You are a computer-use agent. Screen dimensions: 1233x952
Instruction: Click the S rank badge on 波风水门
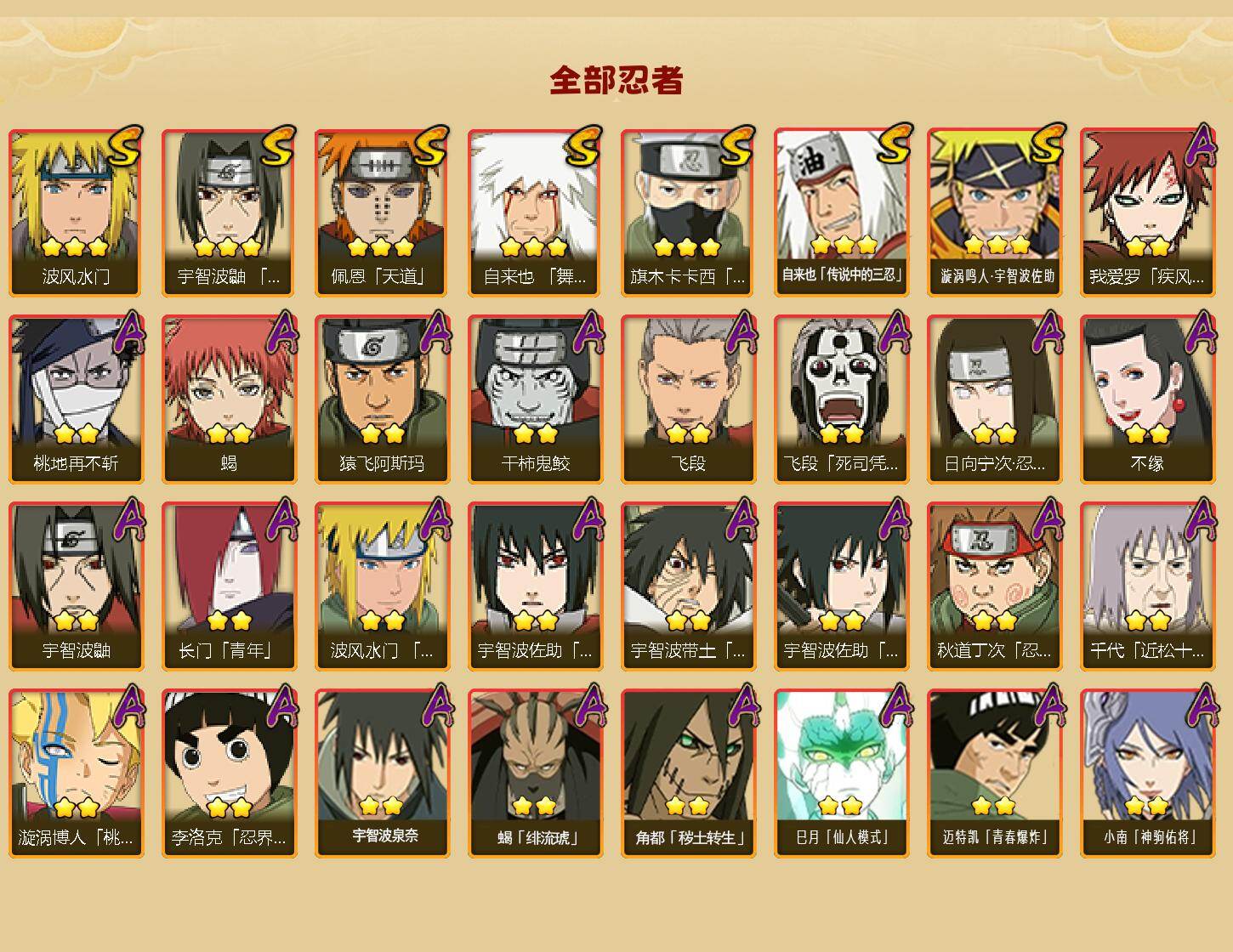click(125, 146)
